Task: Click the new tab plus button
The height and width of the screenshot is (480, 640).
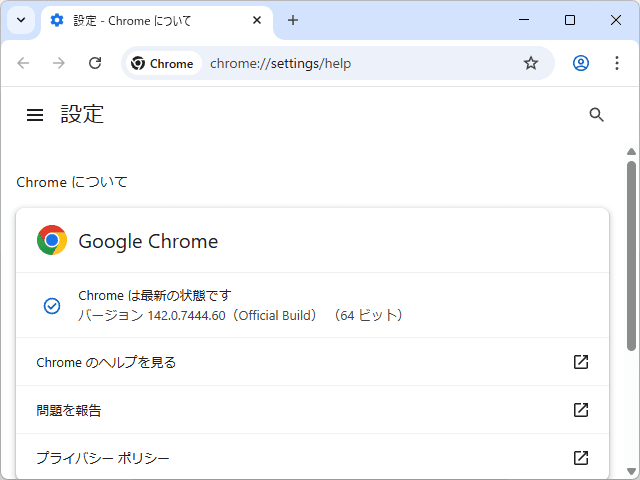Action: coord(293,20)
